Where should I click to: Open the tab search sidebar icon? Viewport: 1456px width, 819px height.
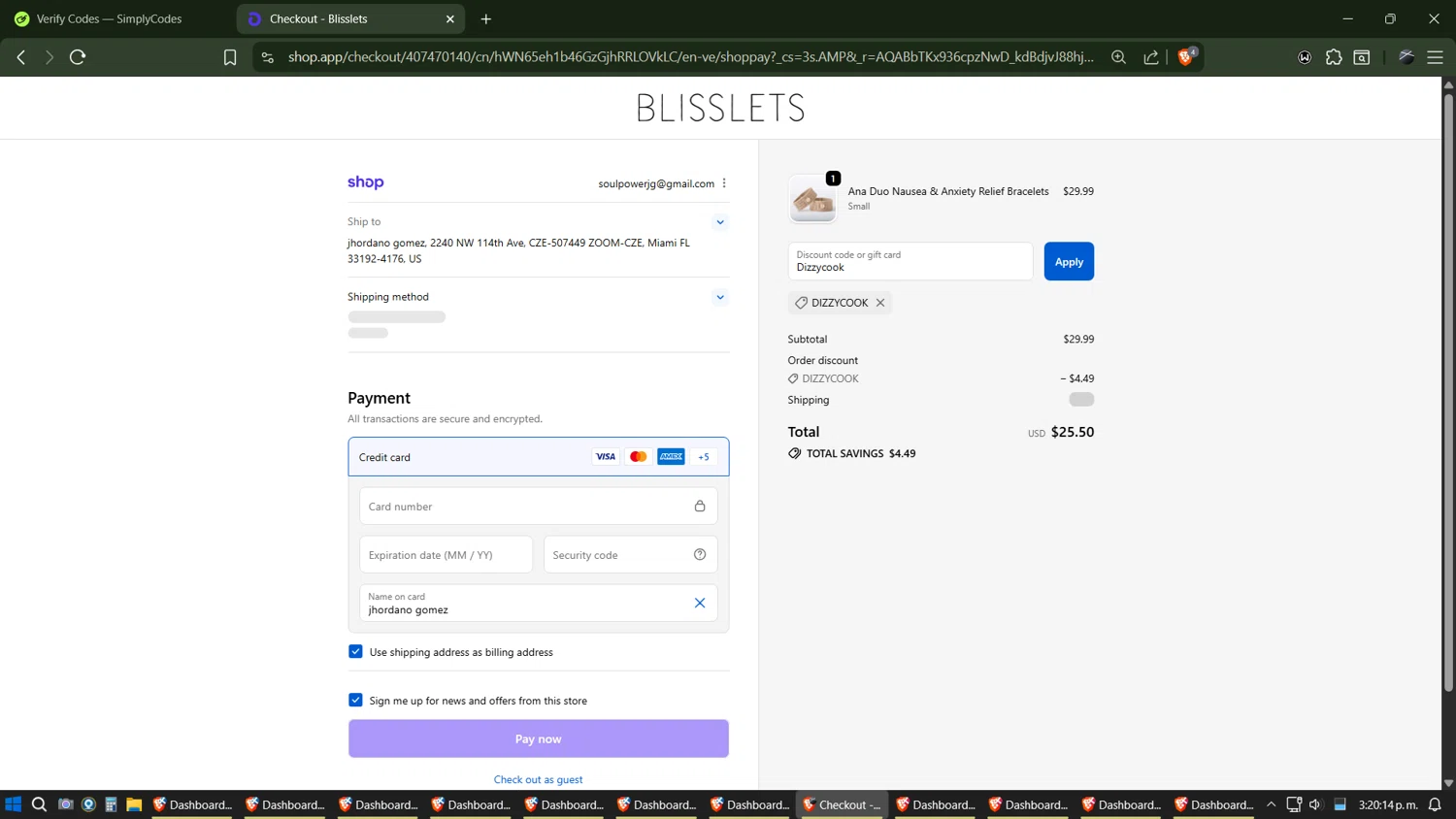pos(1362,57)
